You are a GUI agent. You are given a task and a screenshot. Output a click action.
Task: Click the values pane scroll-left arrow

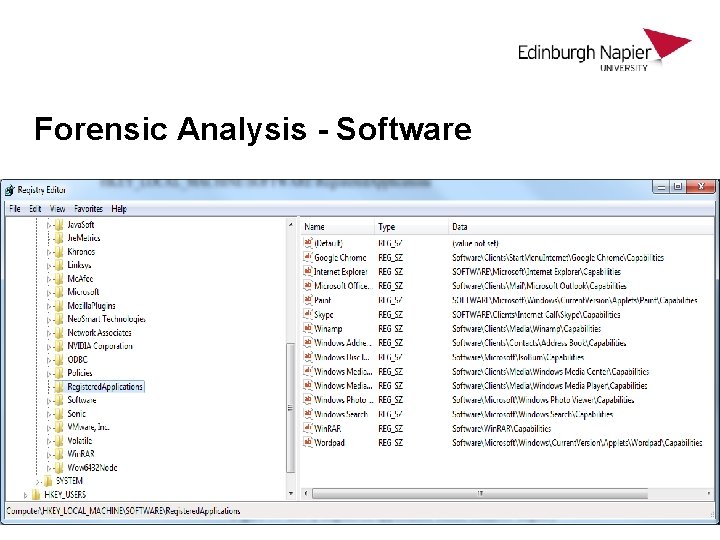[306, 493]
